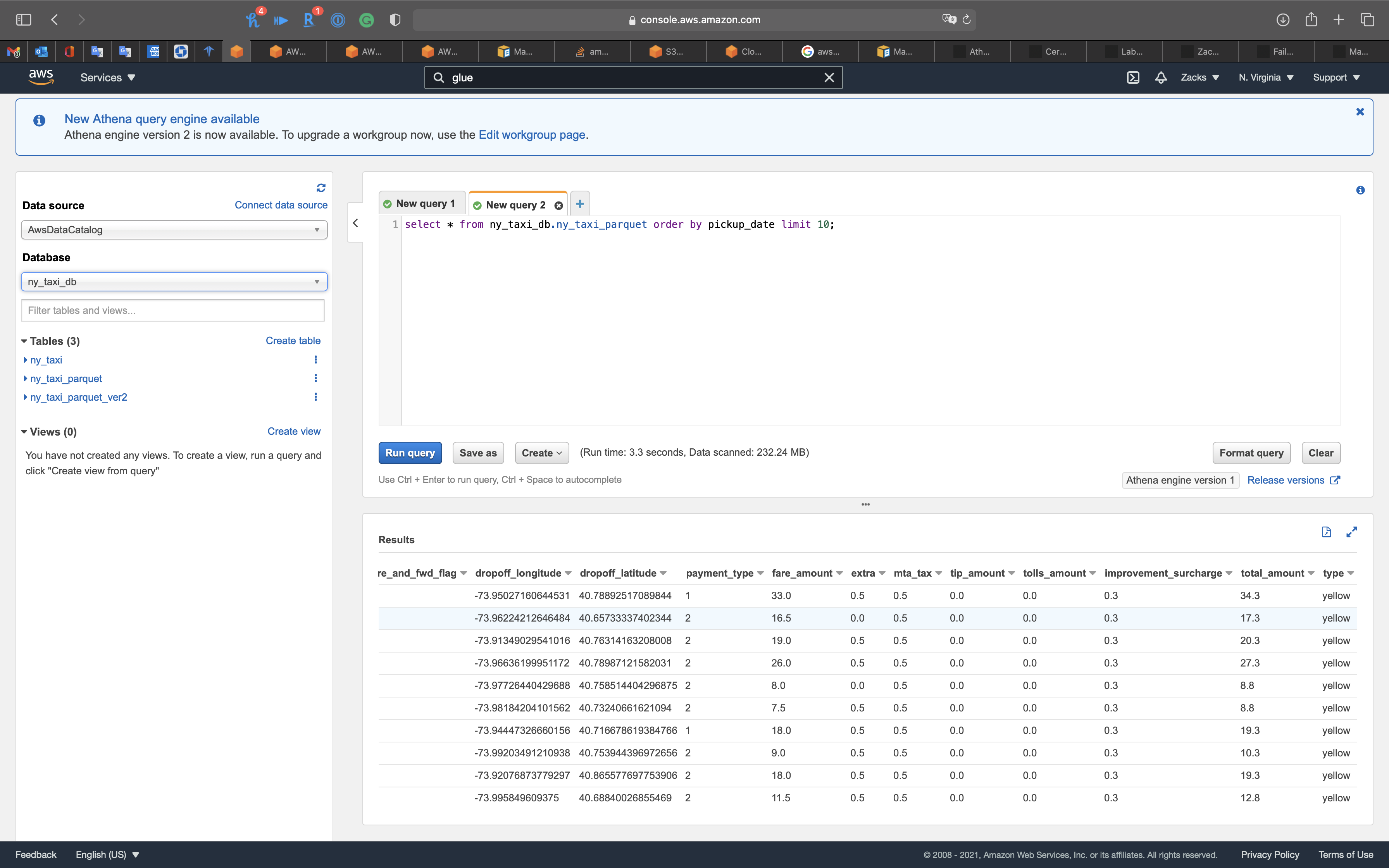Open AWS CloudShell from the top bar
The image size is (1389, 868).
tap(1133, 77)
